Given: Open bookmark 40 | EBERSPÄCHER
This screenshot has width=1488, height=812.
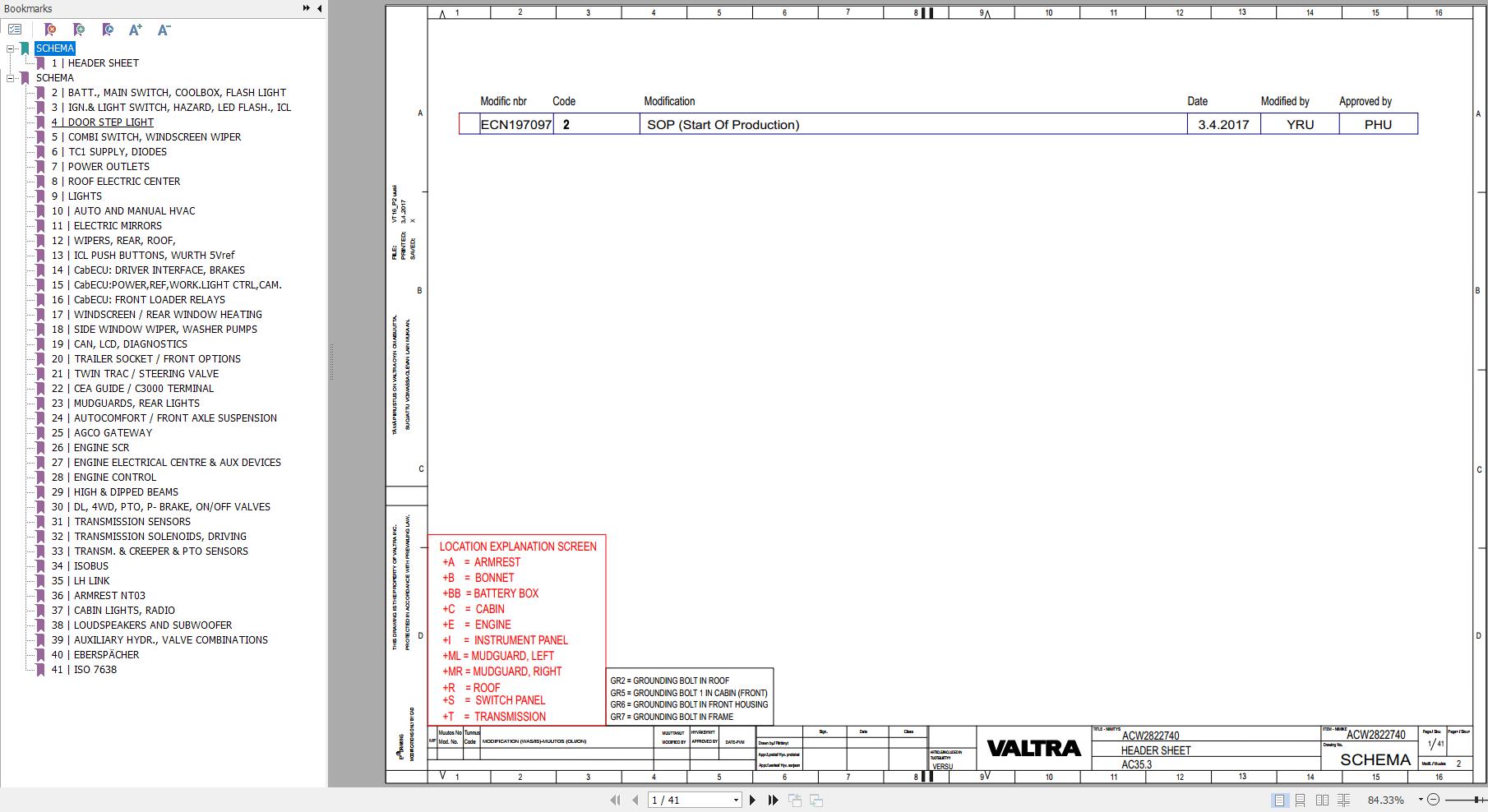Looking at the screenshot, I should point(95,655).
